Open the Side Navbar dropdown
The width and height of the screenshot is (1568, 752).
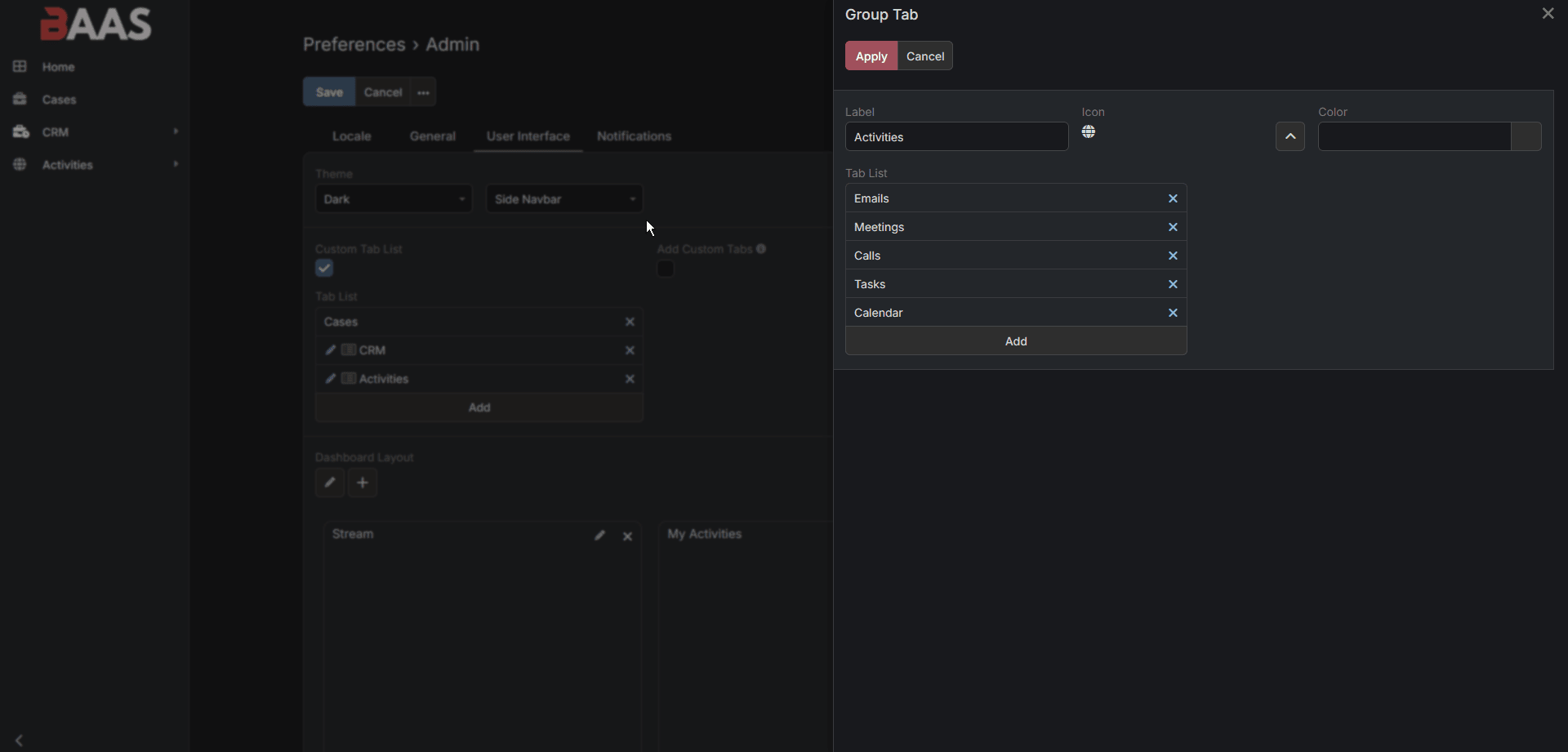(x=563, y=198)
